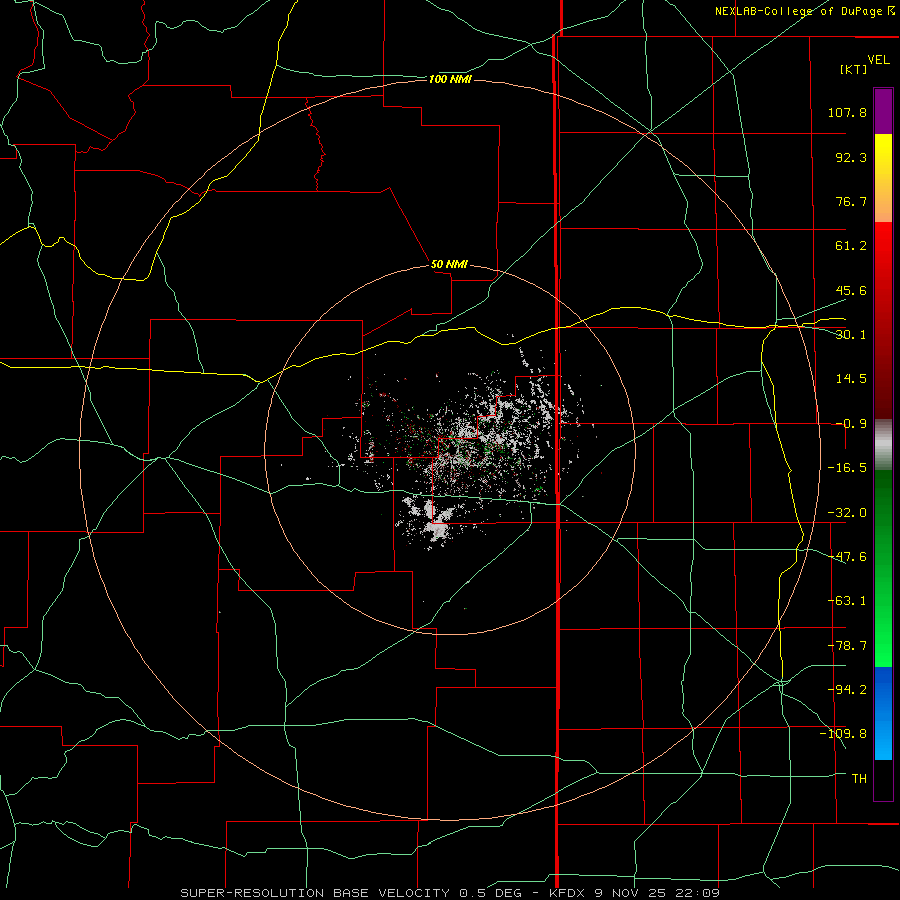
Task: Click the 76.7 legend value
Action: [851, 201]
